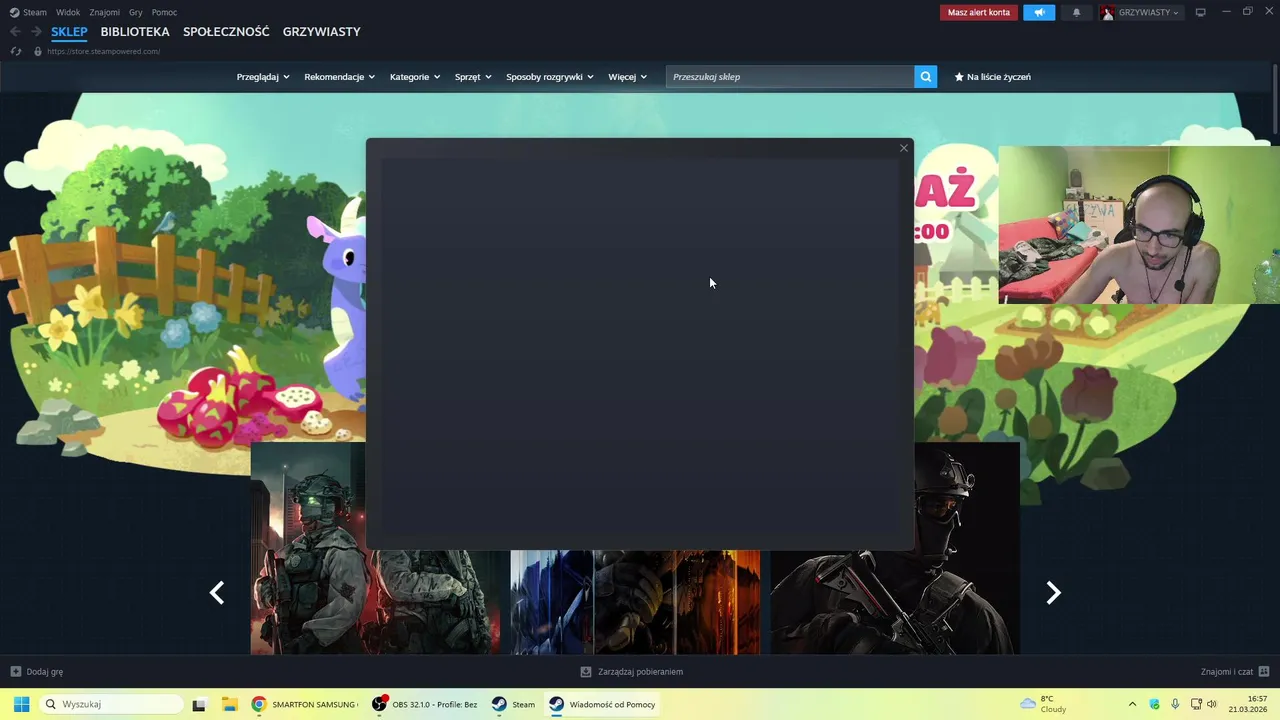Click the GRZYWIASTY avatar picture
Screen dimensions: 1280x720
pyautogui.click(x=1108, y=12)
